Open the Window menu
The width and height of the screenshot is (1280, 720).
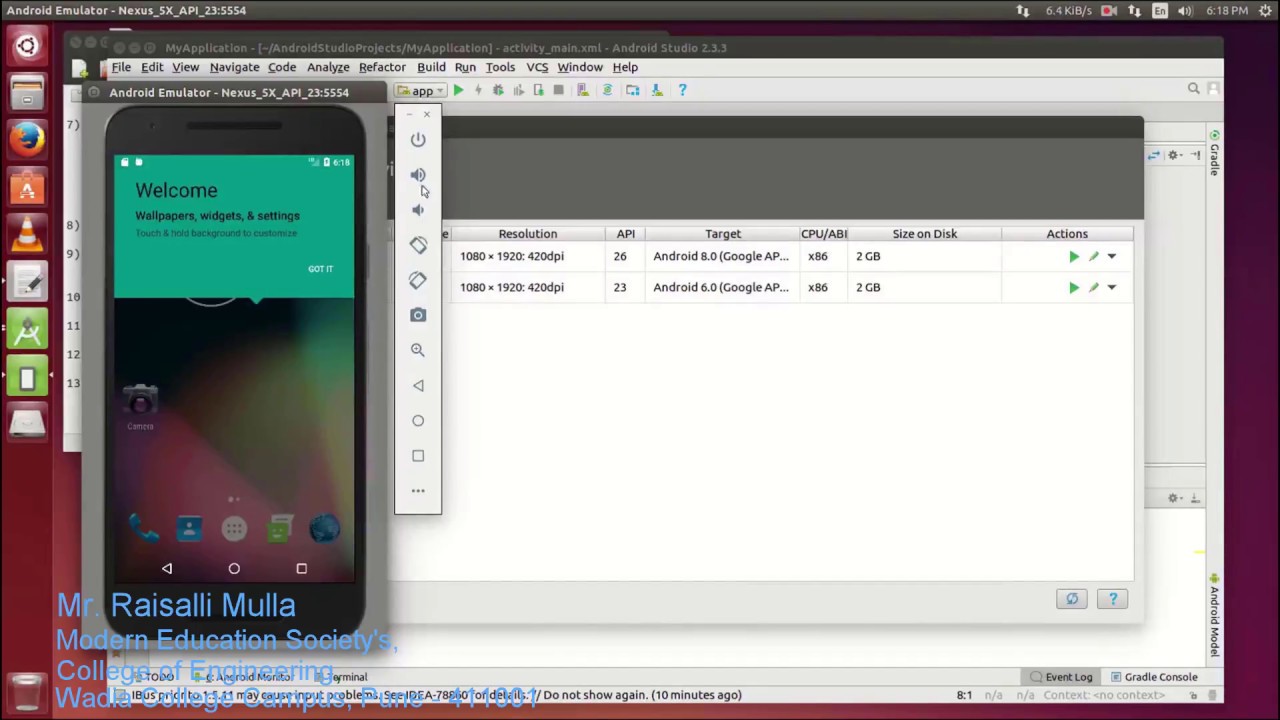tap(580, 67)
